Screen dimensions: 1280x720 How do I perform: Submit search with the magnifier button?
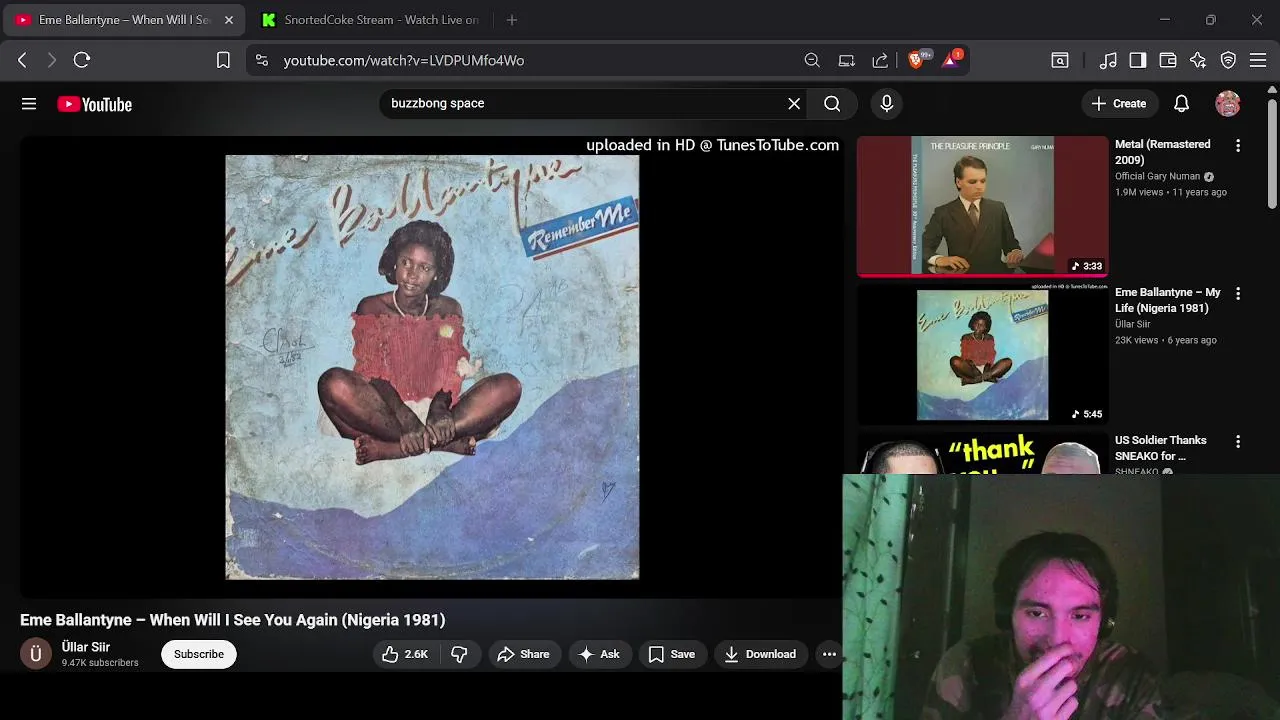832,103
